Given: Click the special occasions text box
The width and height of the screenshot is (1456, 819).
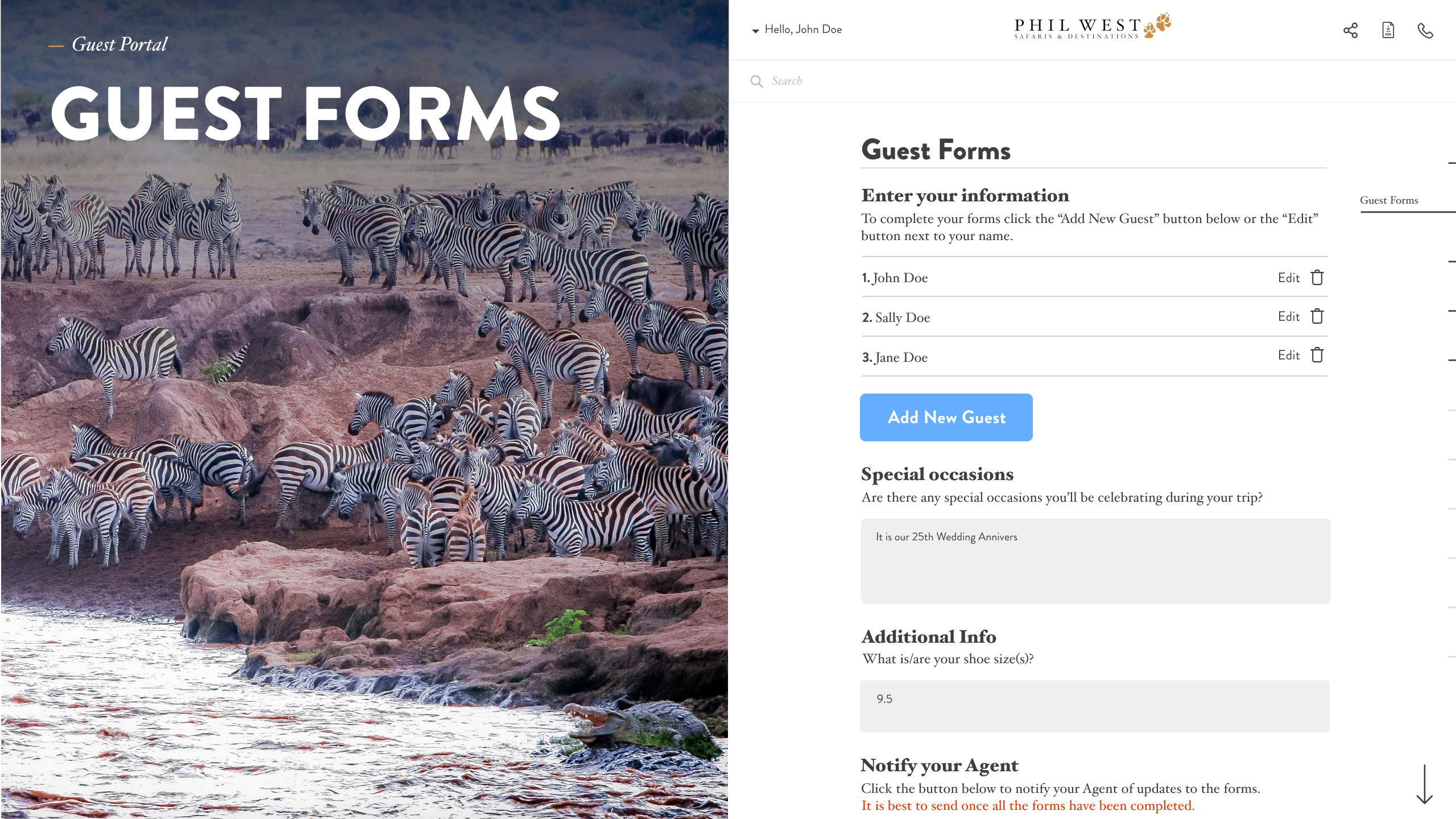Looking at the screenshot, I should tap(1095, 561).
